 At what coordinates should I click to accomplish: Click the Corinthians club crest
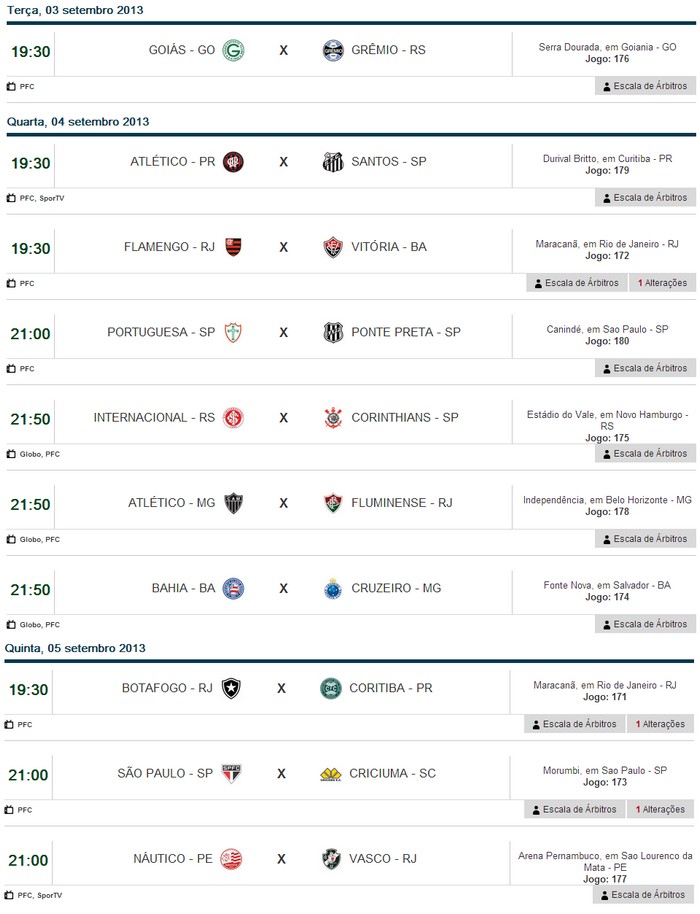[333, 418]
